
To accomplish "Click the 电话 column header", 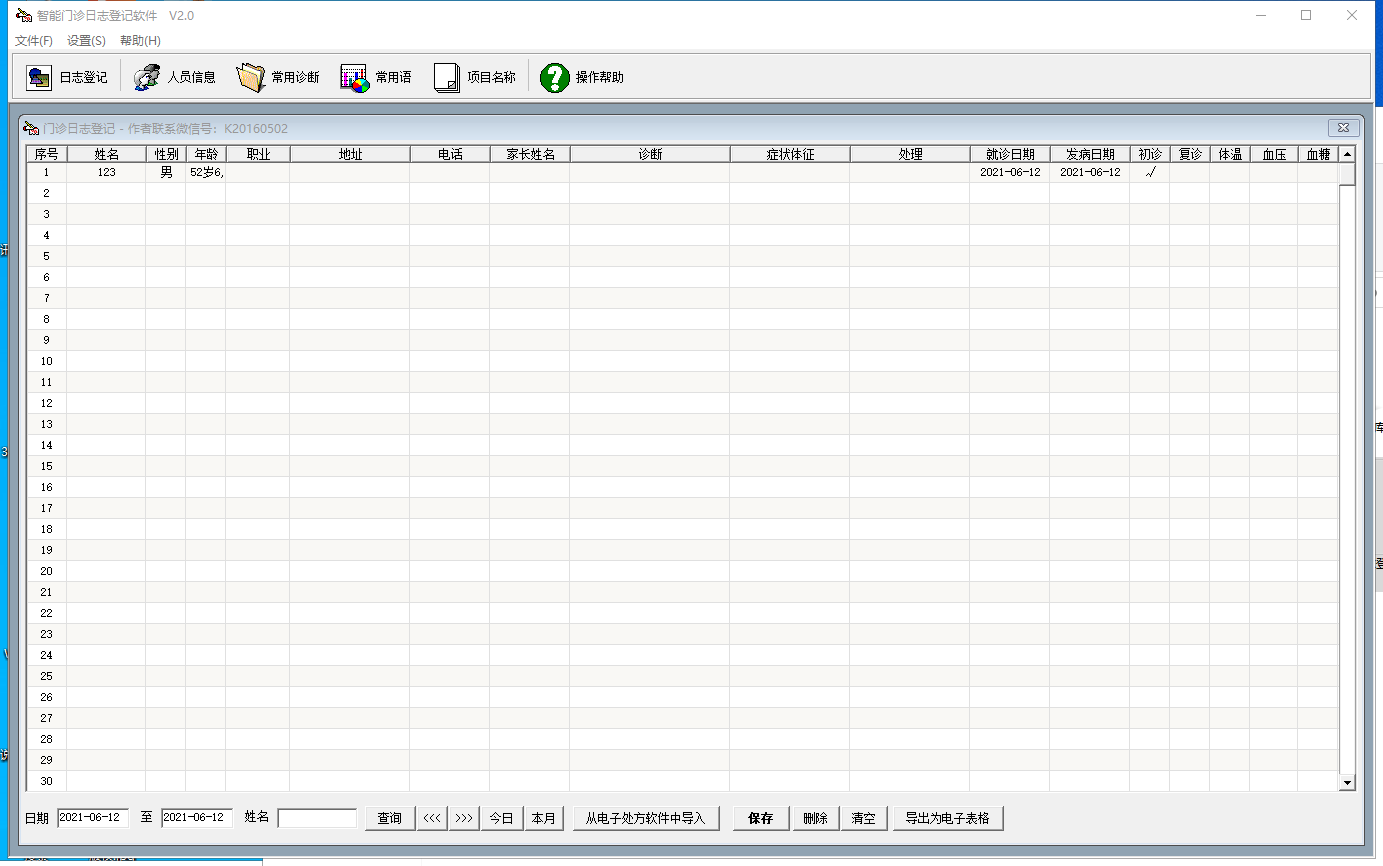I will [450, 154].
